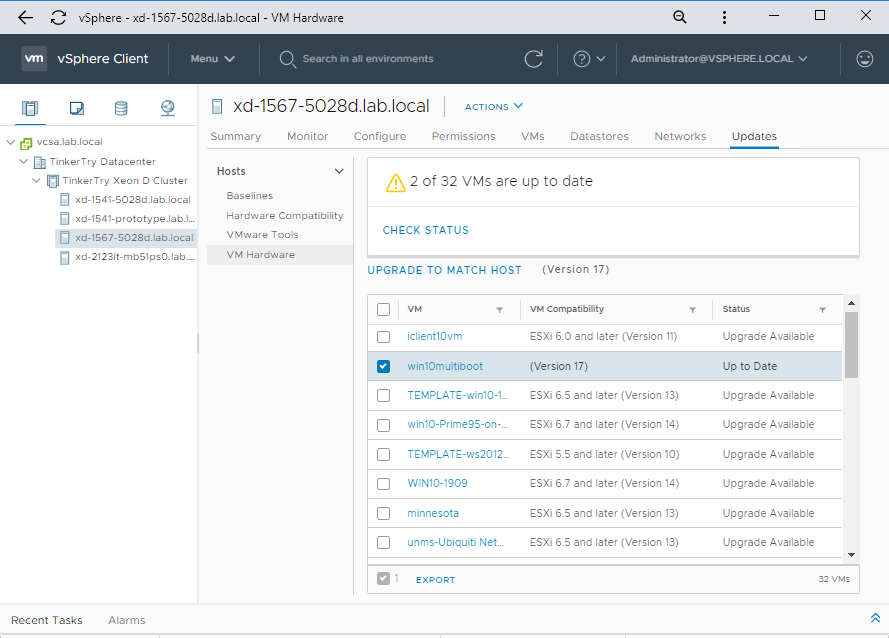Click the browser back arrow
The image size is (889, 638).
click(26, 18)
